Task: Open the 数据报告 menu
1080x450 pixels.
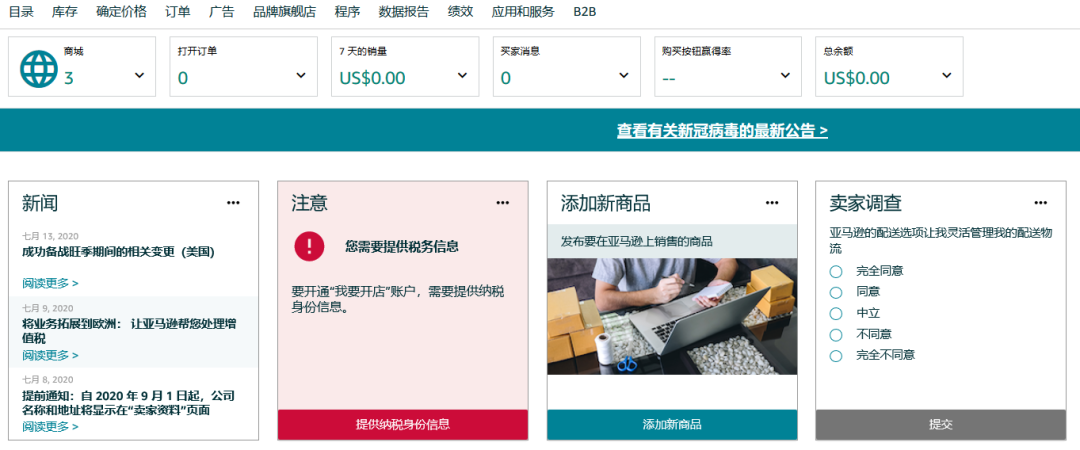Action: (x=404, y=12)
